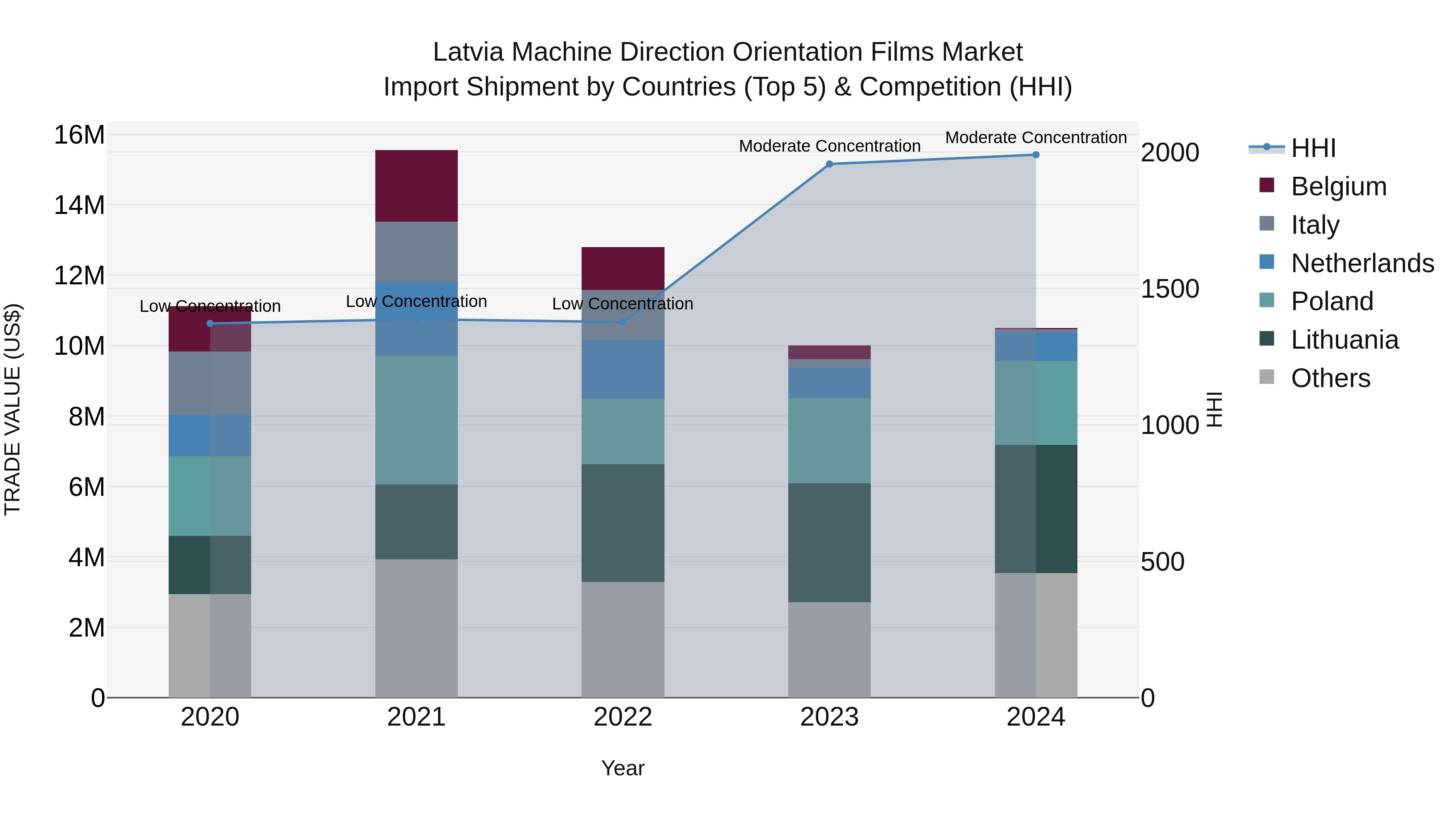Click the 2022 Netherlands bar segment
1456x819 pixels.
pos(623,369)
